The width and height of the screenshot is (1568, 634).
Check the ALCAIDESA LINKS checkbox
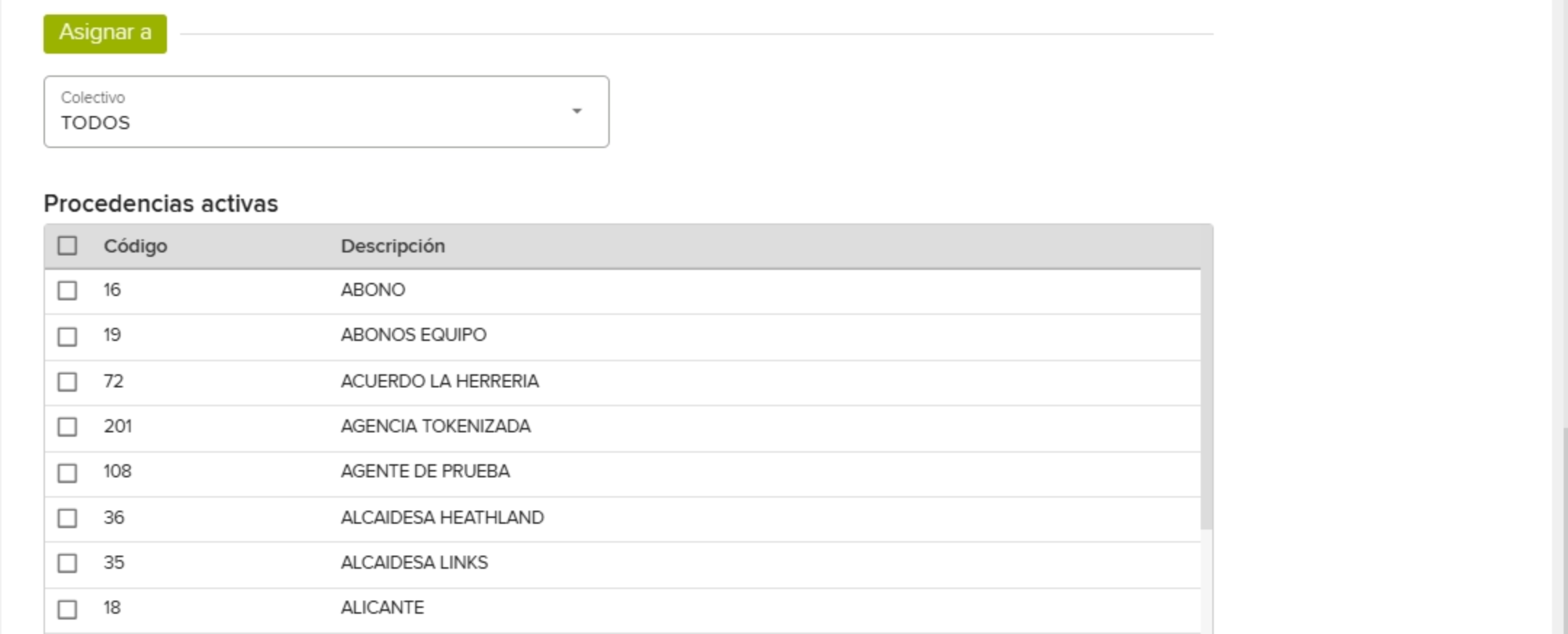tap(68, 563)
